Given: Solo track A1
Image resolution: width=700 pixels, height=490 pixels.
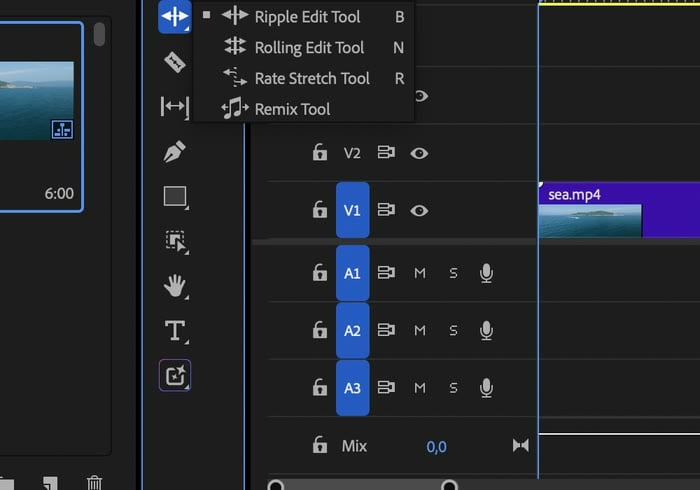Looking at the screenshot, I should (453, 273).
